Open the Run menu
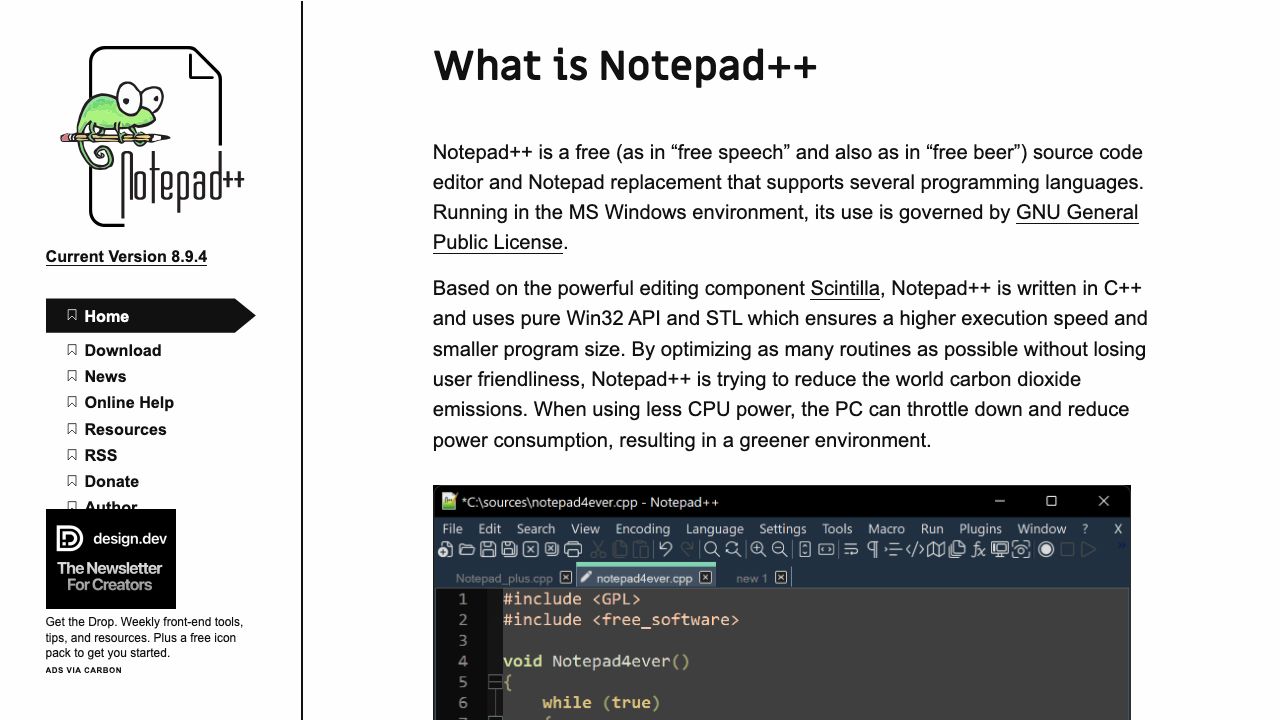 pos(932,529)
